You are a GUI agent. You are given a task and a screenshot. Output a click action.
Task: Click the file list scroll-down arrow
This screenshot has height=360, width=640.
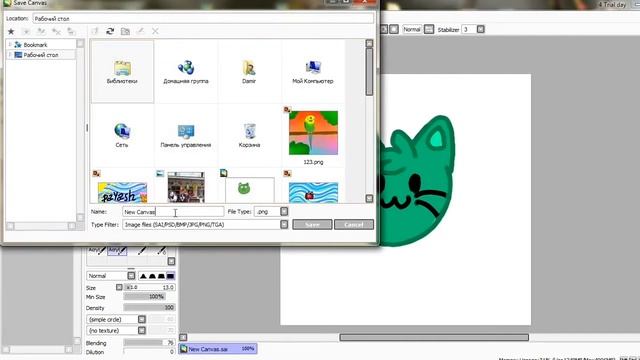click(x=369, y=198)
